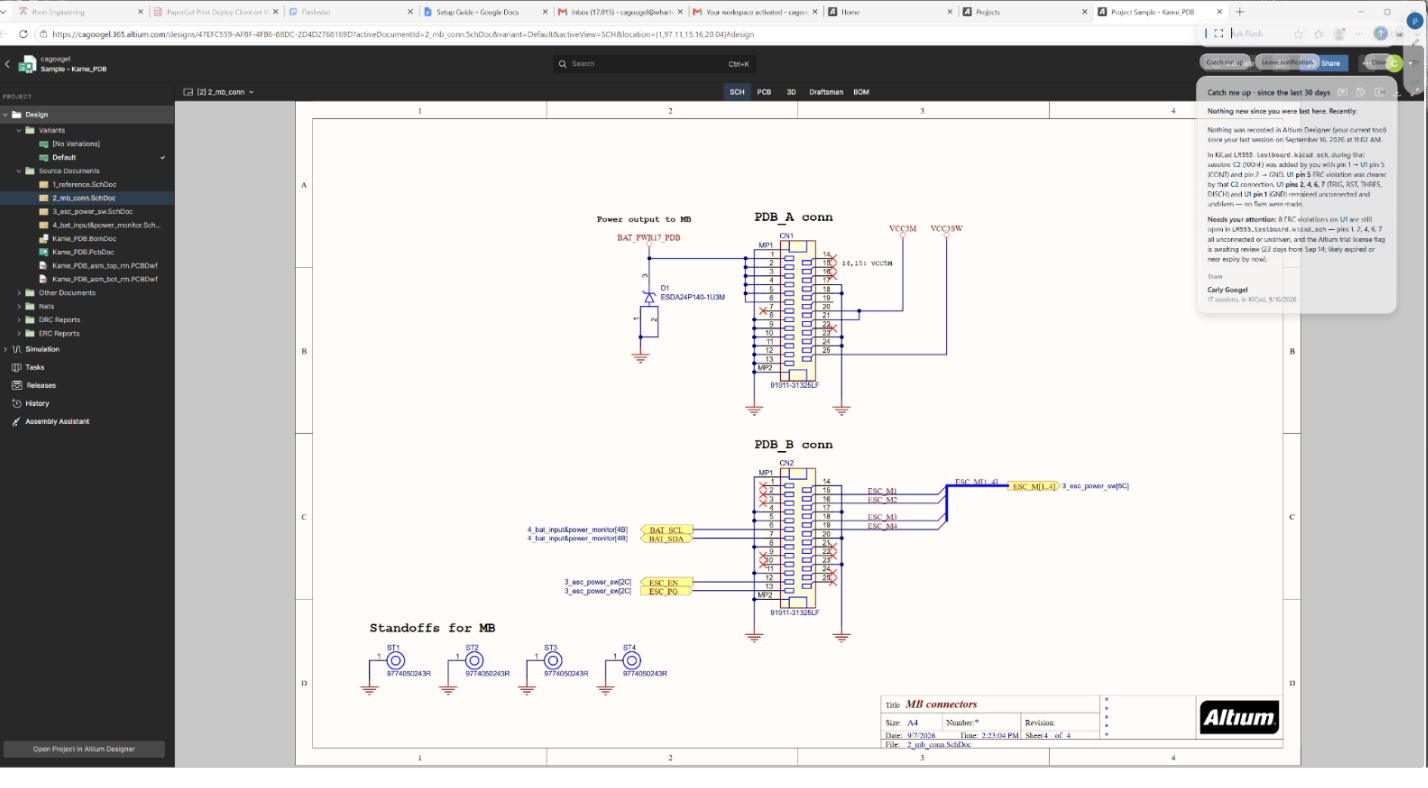Open Kame_PDB.BomDoc file icon

(x=44, y=239)
